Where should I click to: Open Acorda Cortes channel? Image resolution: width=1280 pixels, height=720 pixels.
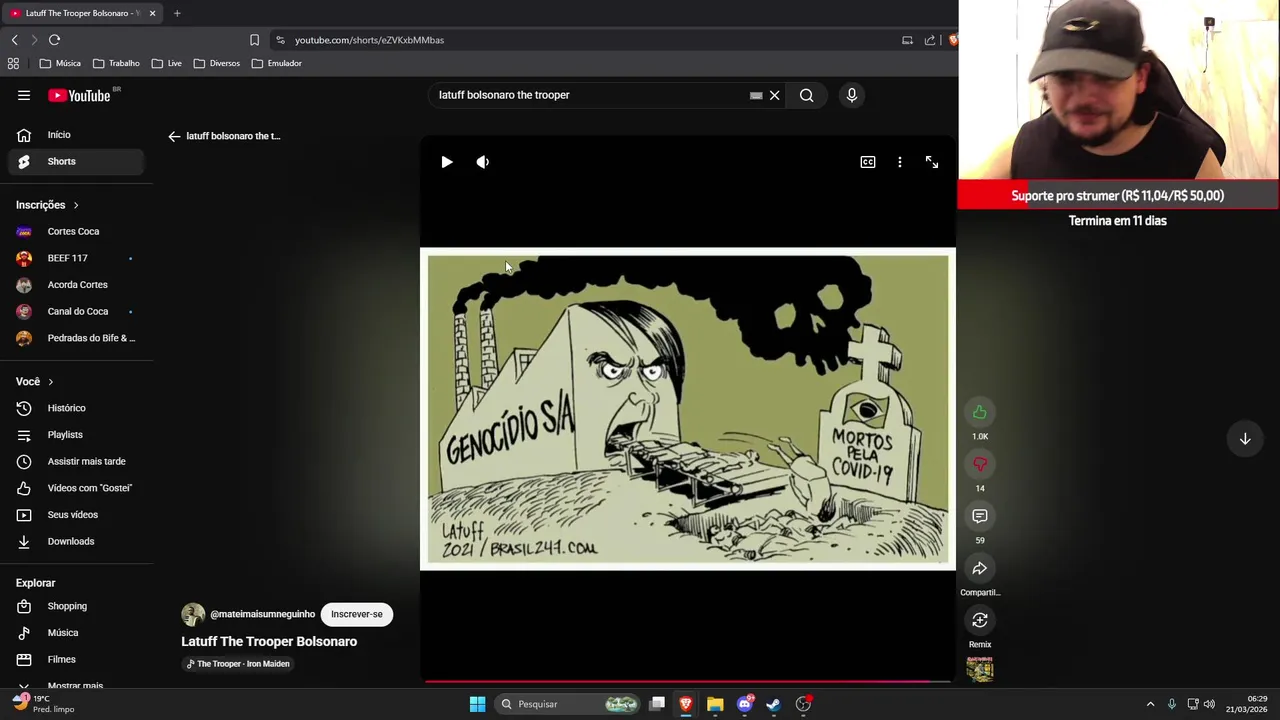[x=75, y=285]
